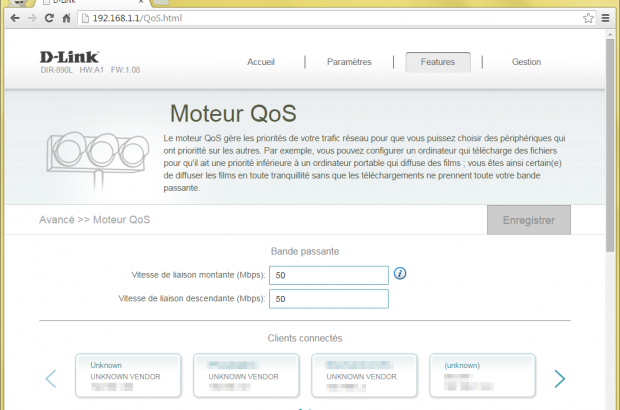Open the Features menu
Image resolution: width=620 pixels, height=410 pixels.
click(437, 62)
